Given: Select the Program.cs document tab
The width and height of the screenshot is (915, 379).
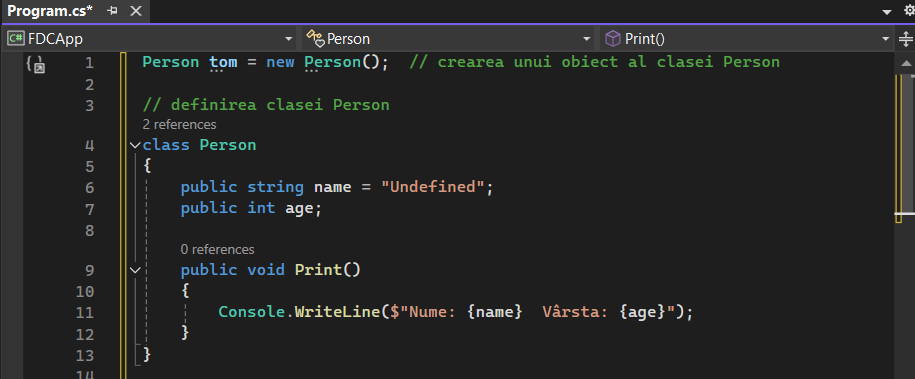Looking at the screenshot, I should click(x=50, y=11).
